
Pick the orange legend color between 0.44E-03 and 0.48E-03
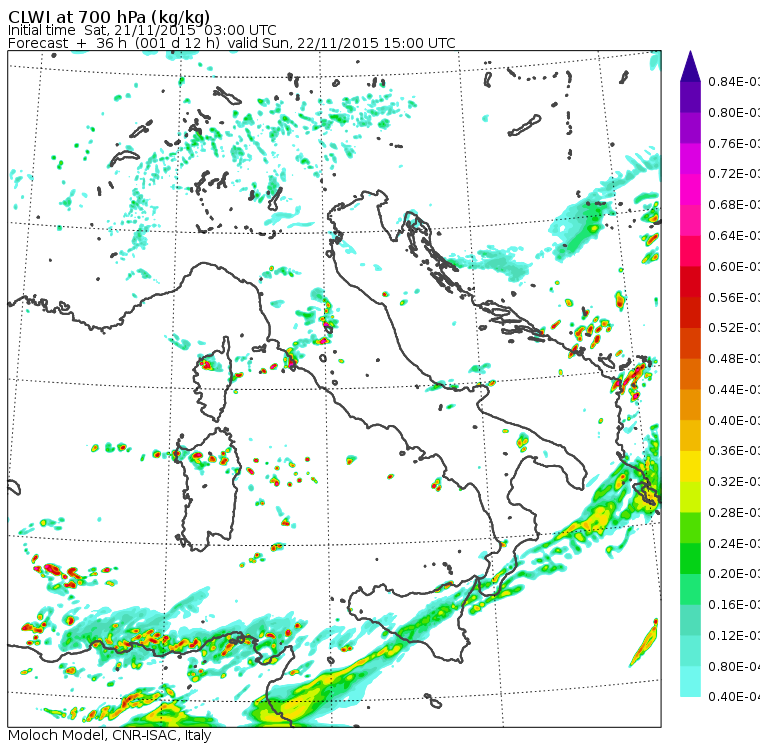[x=690, y=374]
